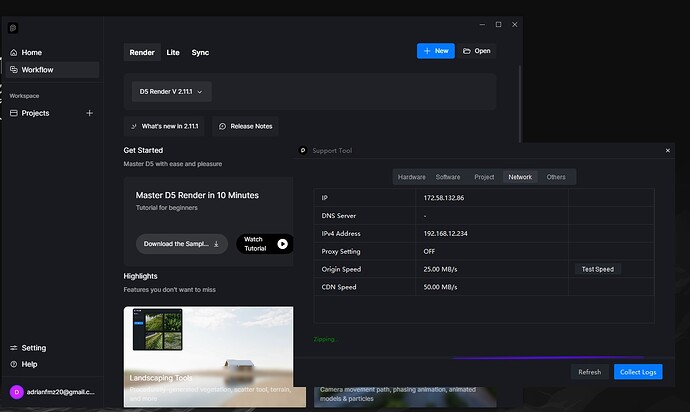Expand the D5 Render V 2.11.1 dropdown
Viewport: 690px width, 412px height.
171,92
